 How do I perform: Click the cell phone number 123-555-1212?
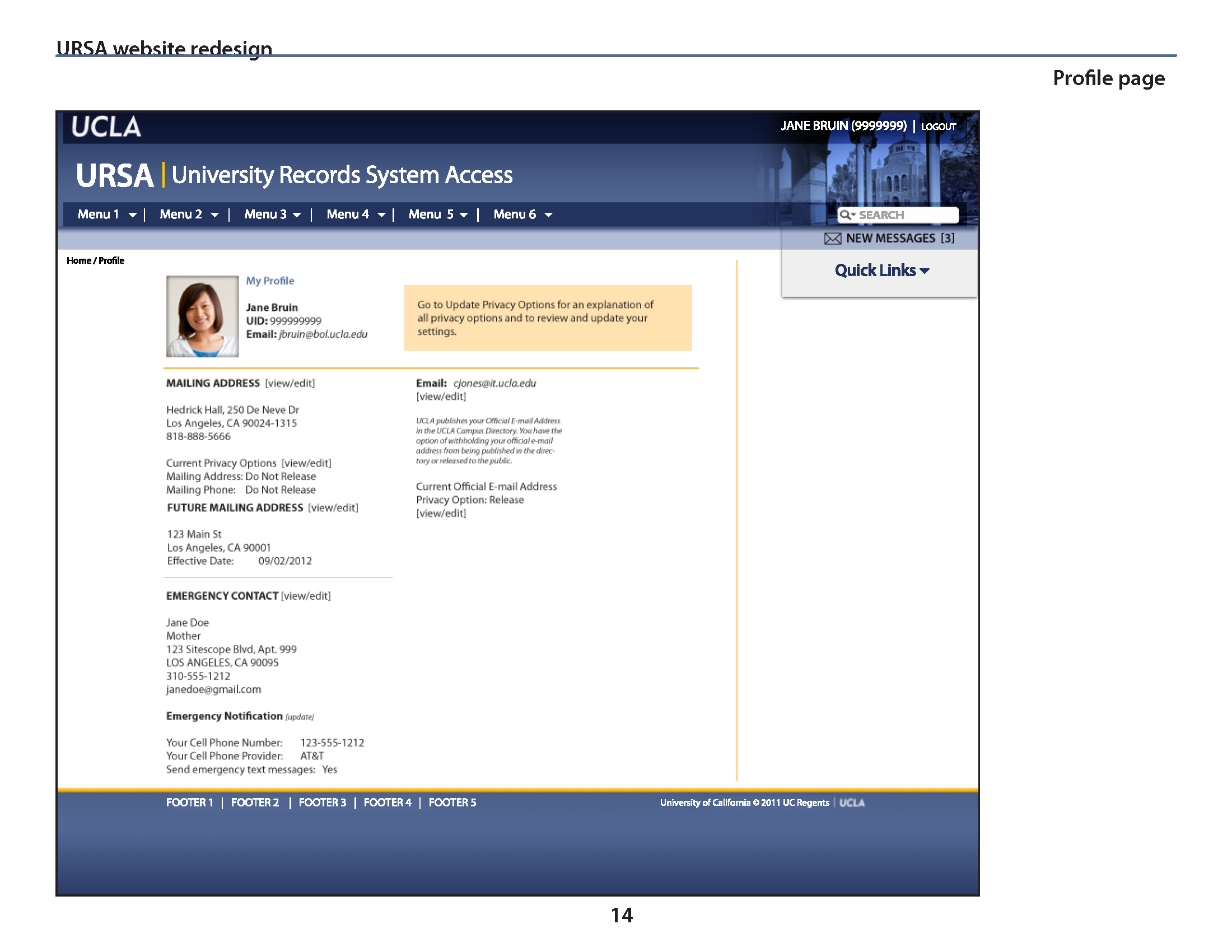tap(332, 743)
